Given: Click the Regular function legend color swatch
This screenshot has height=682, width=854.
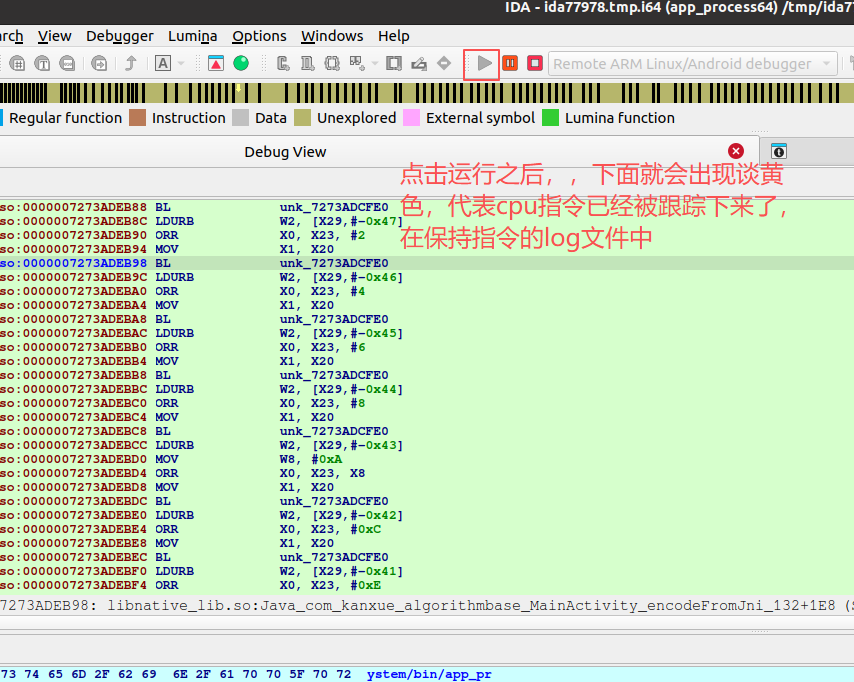Looking at the screenshot, I should click(x=2, y=118).
